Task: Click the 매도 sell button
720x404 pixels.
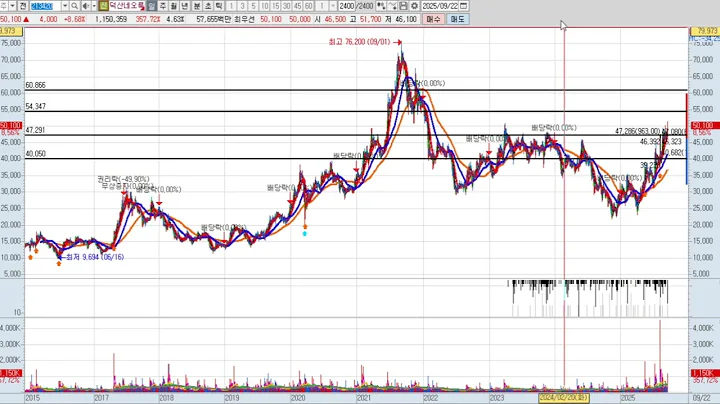Action: tap(457, 19)
